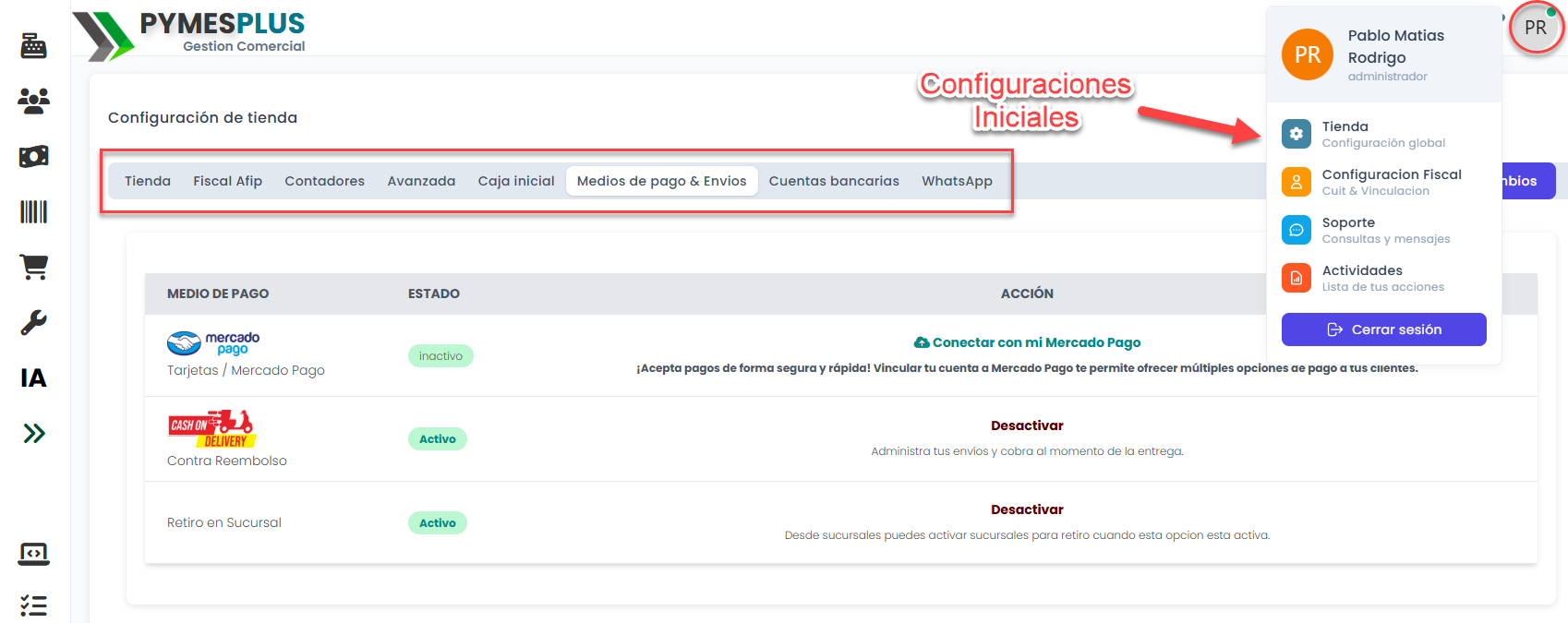
Task: Expand sidebar with double chevron icon
Action: 33,433
